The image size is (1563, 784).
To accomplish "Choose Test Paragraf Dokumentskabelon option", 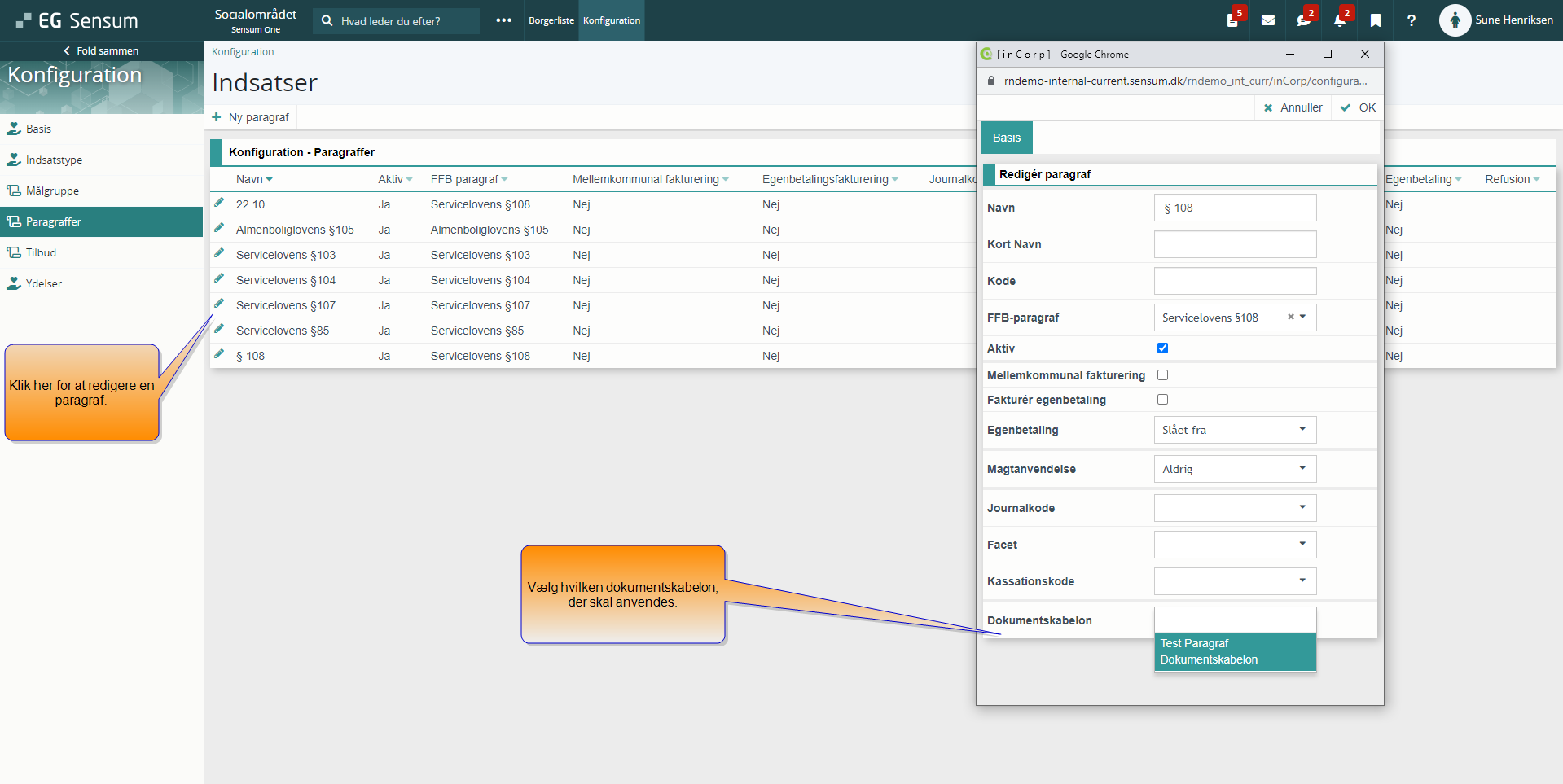I will [1235, 651].
